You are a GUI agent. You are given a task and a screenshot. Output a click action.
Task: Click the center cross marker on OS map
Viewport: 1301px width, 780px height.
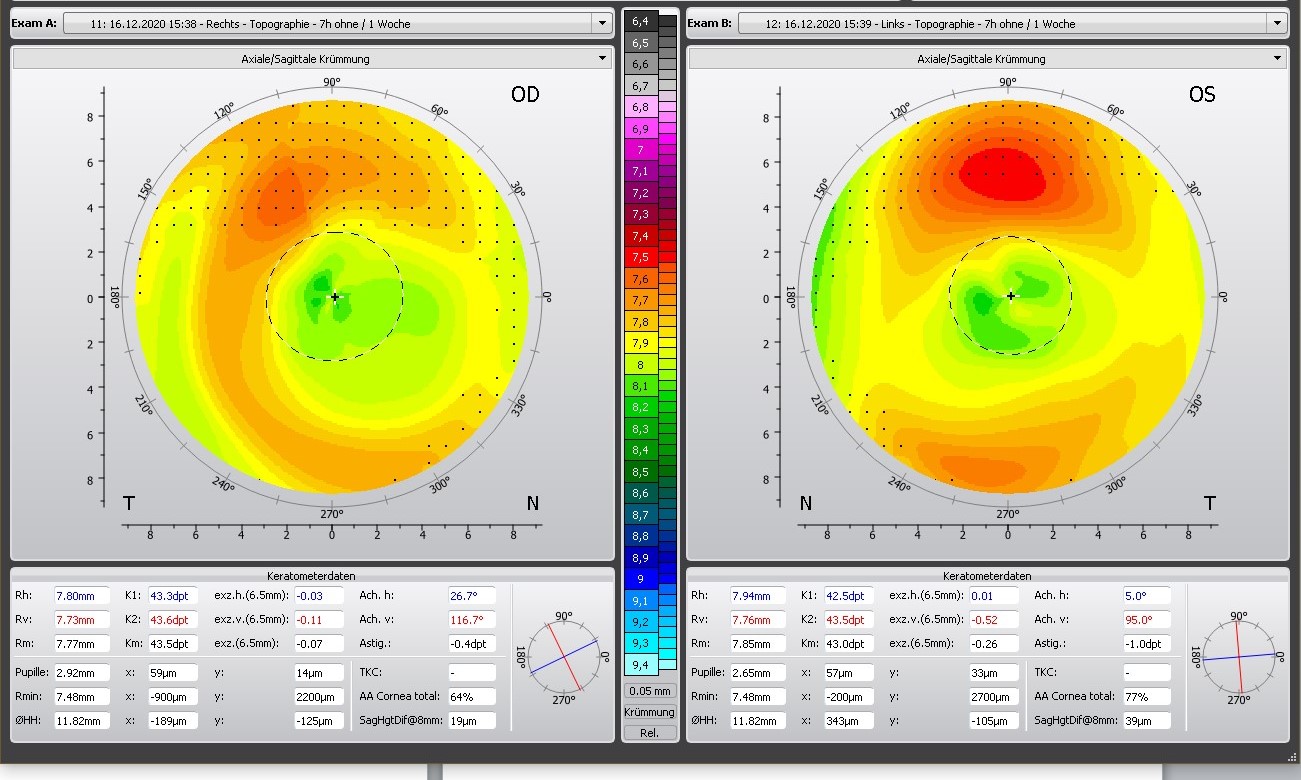point(1011,296)
